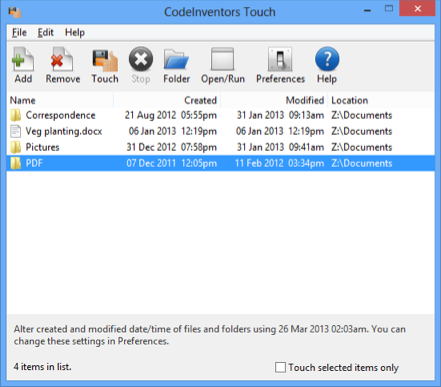
Task: Click the app icon in the title bar
Action: pyautogui.click(x=15, y=12)
